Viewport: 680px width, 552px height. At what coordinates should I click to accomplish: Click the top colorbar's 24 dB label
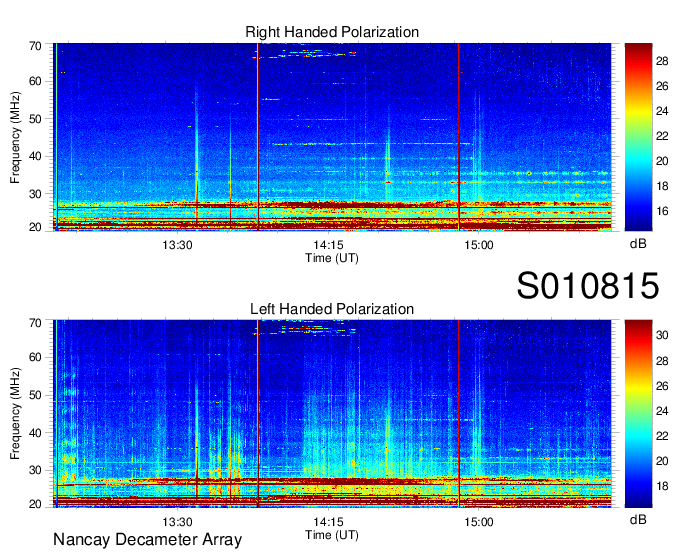[662, 111]
